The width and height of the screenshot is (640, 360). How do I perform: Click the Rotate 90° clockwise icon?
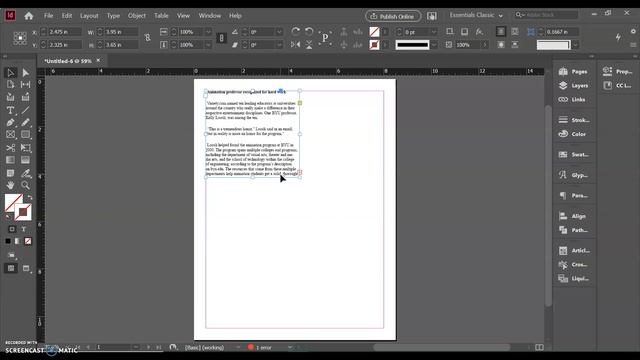pyautogui.click(x=296, y=31)
